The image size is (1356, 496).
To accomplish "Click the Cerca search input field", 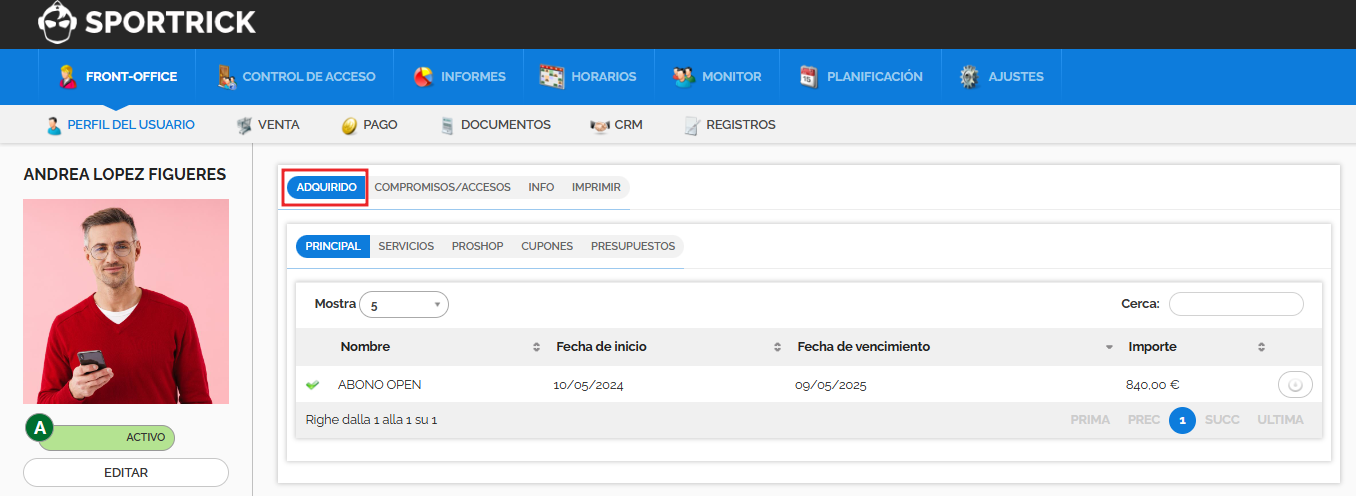I will [1236, 304].
